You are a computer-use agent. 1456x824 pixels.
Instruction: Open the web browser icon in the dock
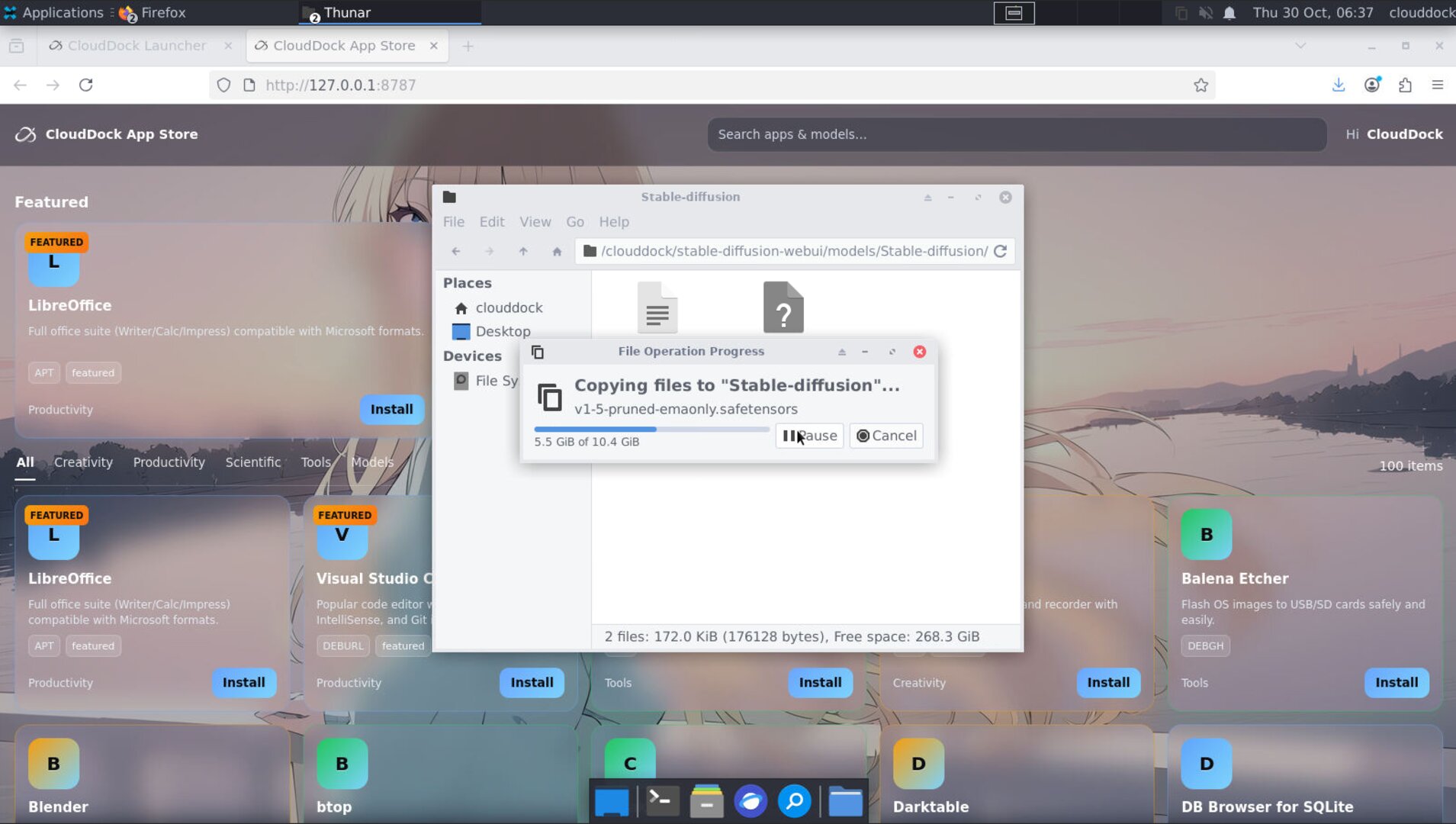(750, 801)
